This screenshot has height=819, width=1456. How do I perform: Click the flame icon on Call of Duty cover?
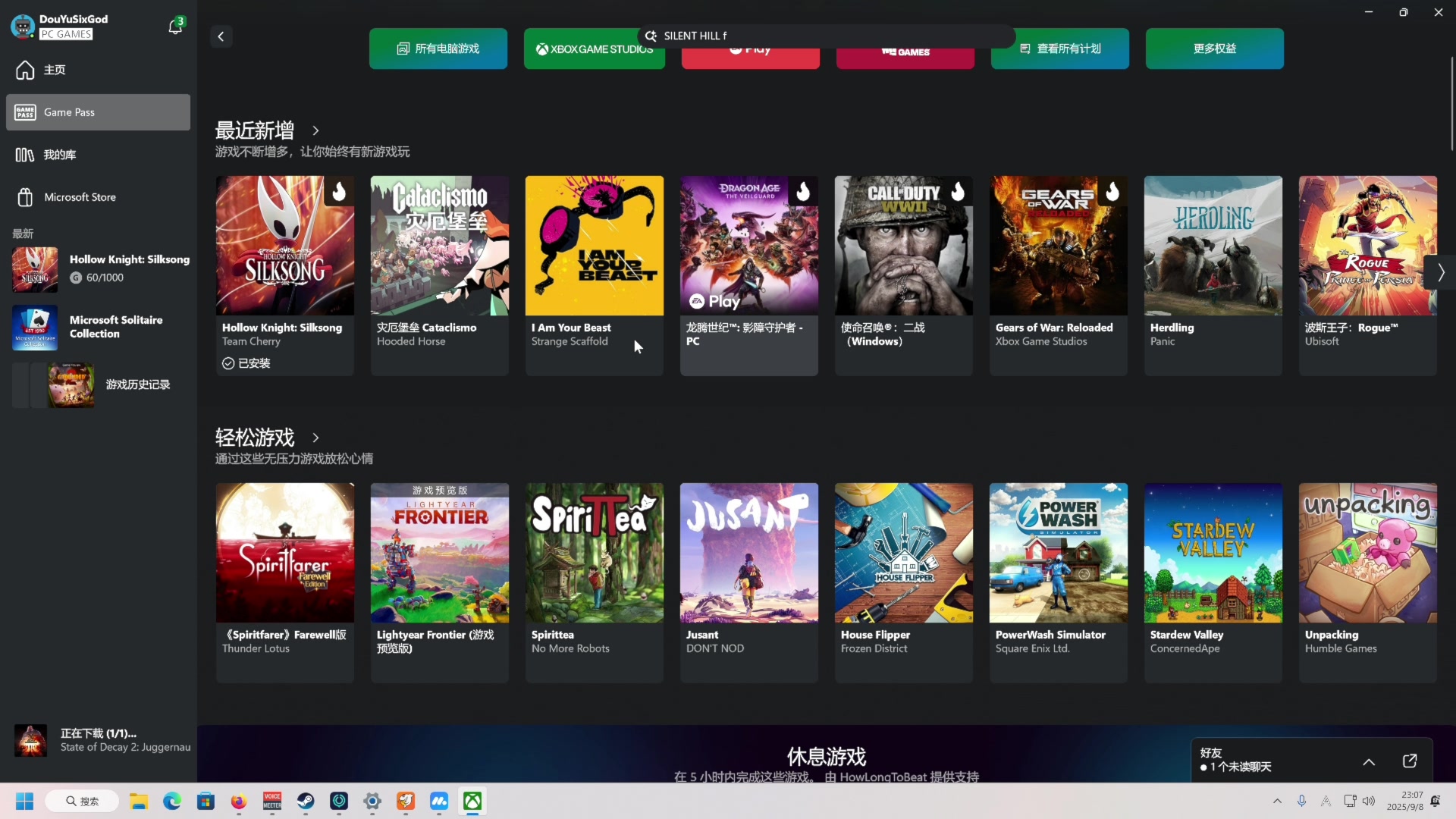pyautogui.click(x=958, y=192)
